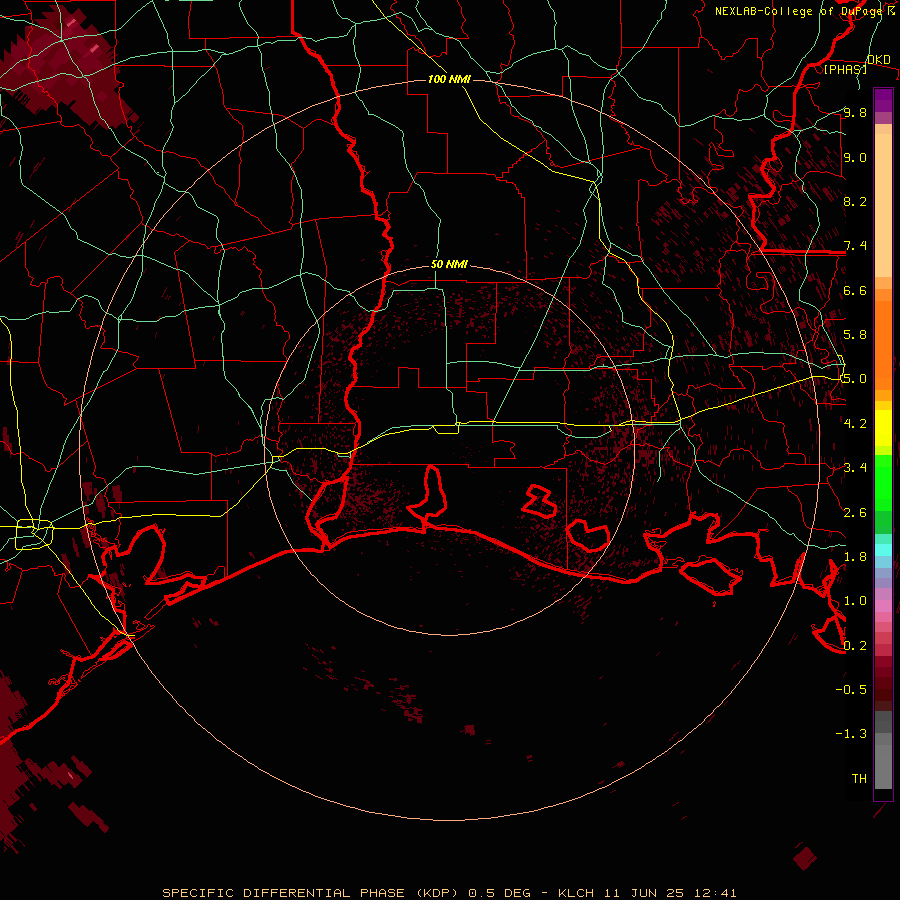
Task: Click the 2.6 legend value
Action: click(855, 512)
